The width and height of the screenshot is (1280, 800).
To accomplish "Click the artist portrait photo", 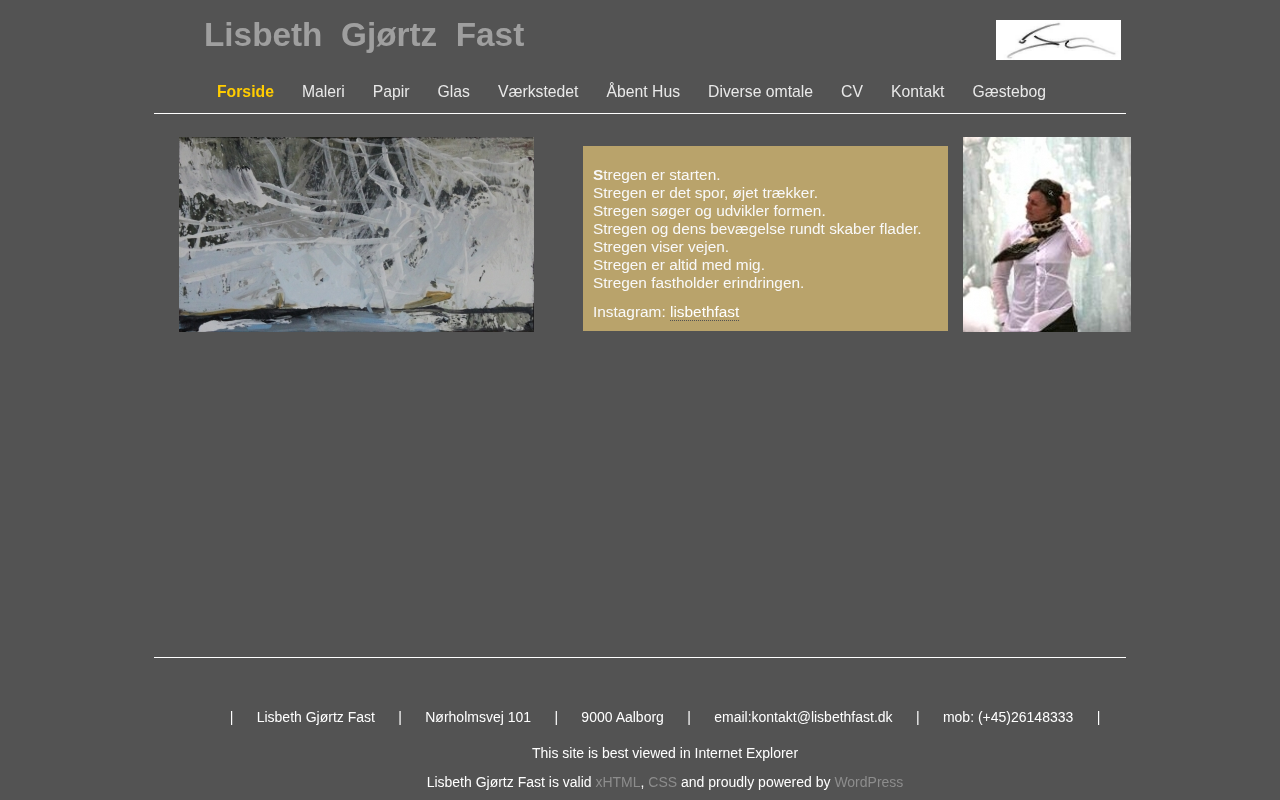I will click(1046, 234).
